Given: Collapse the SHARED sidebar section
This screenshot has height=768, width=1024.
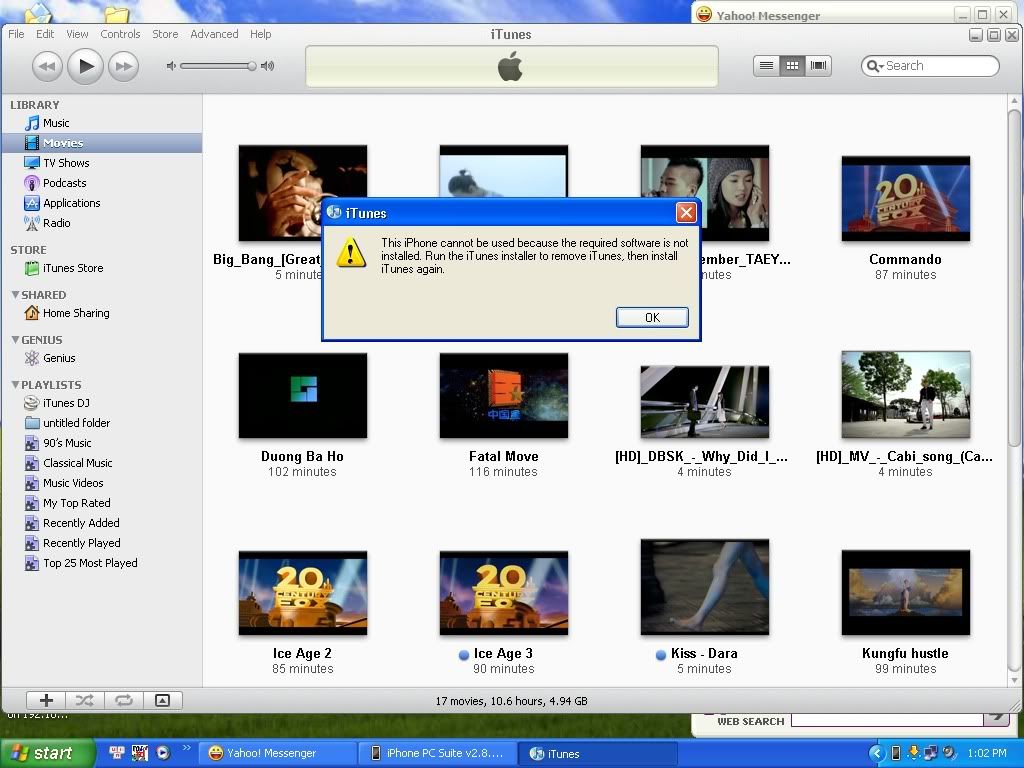Looking at the screenshot, I should [15, 295].
